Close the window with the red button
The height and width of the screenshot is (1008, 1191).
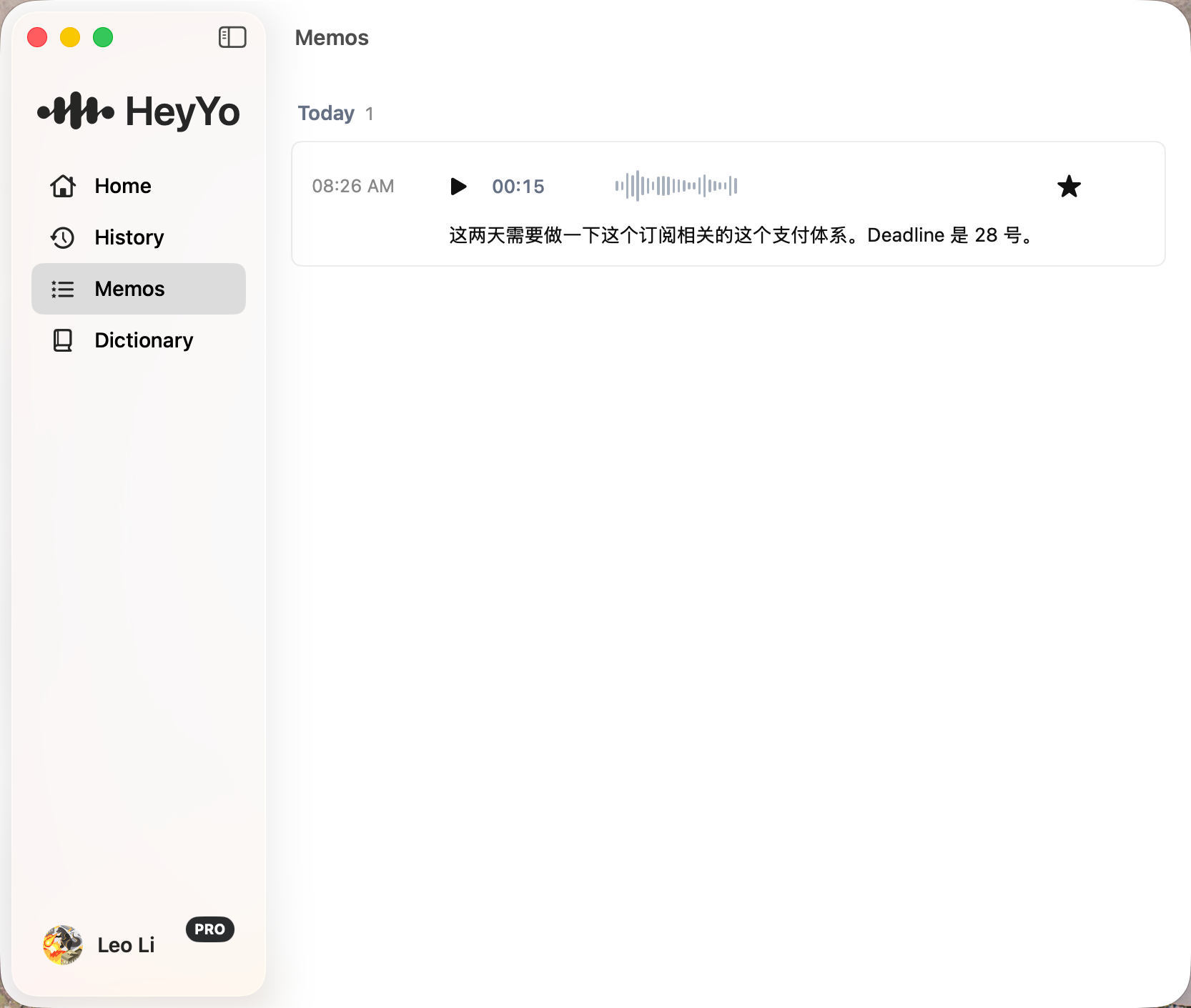(37, 37)
